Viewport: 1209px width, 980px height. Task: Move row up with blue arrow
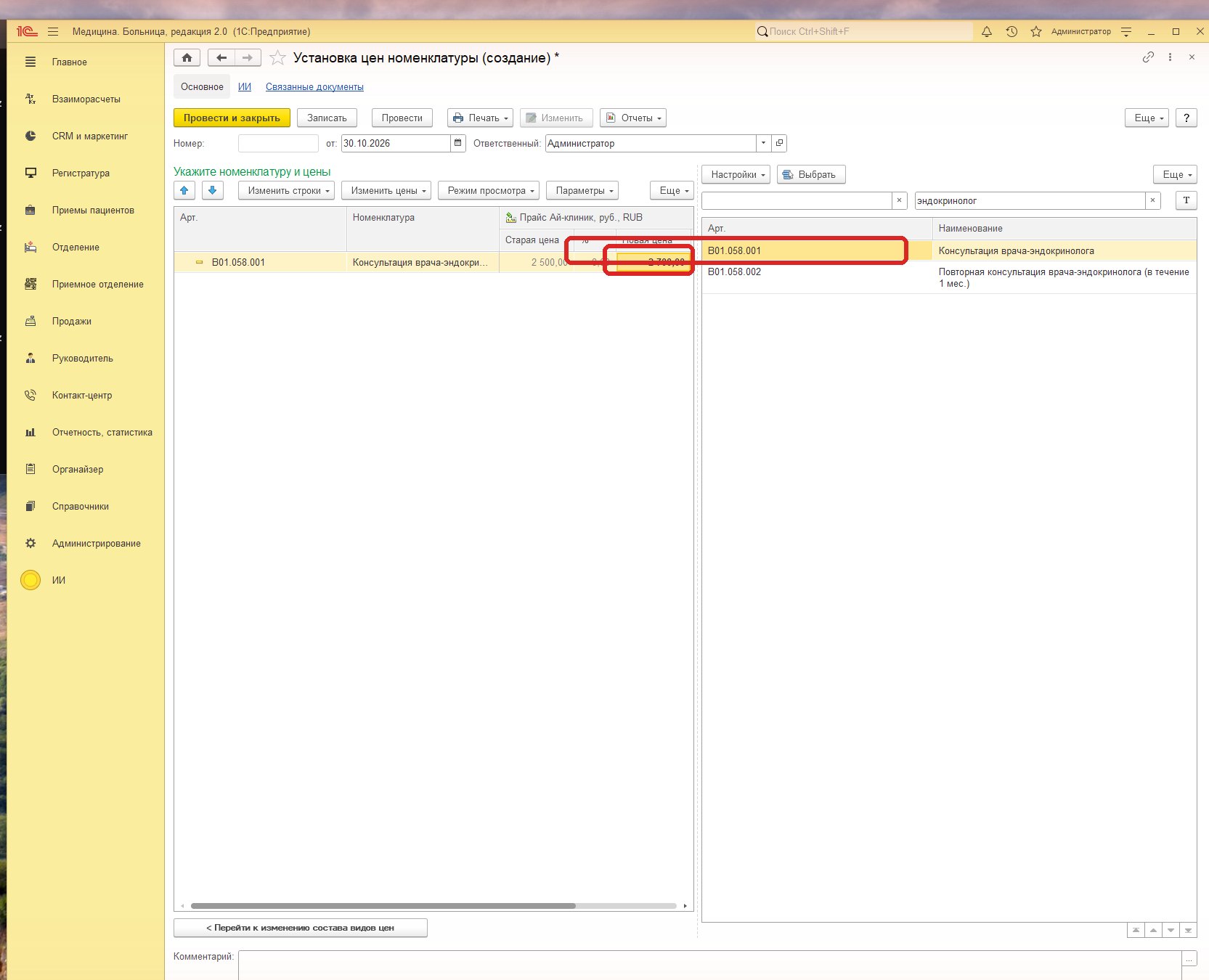click(184, 190)
